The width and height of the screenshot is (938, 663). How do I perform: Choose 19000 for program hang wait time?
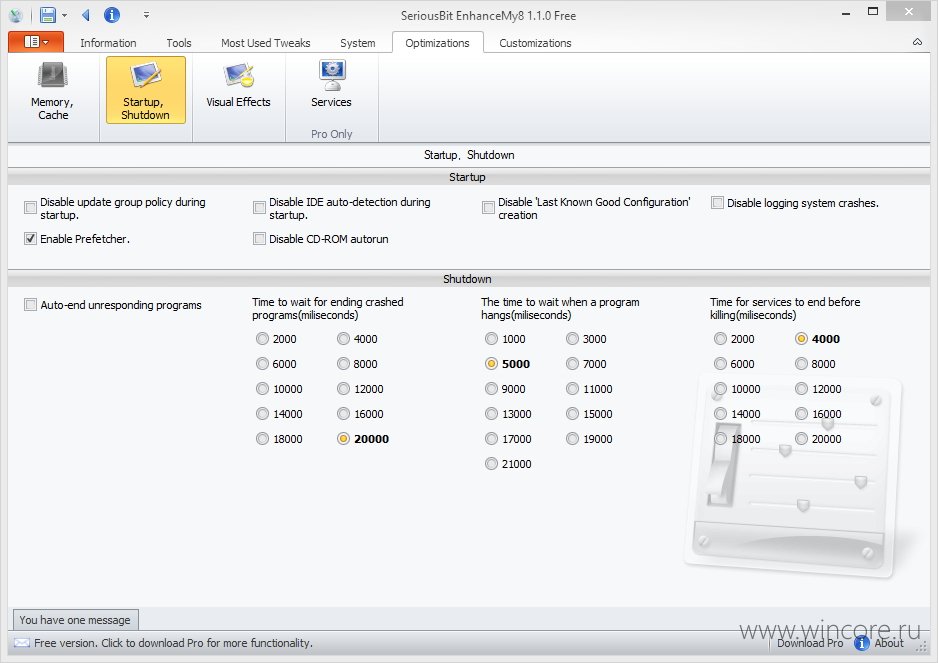click(x=572, y=439)
